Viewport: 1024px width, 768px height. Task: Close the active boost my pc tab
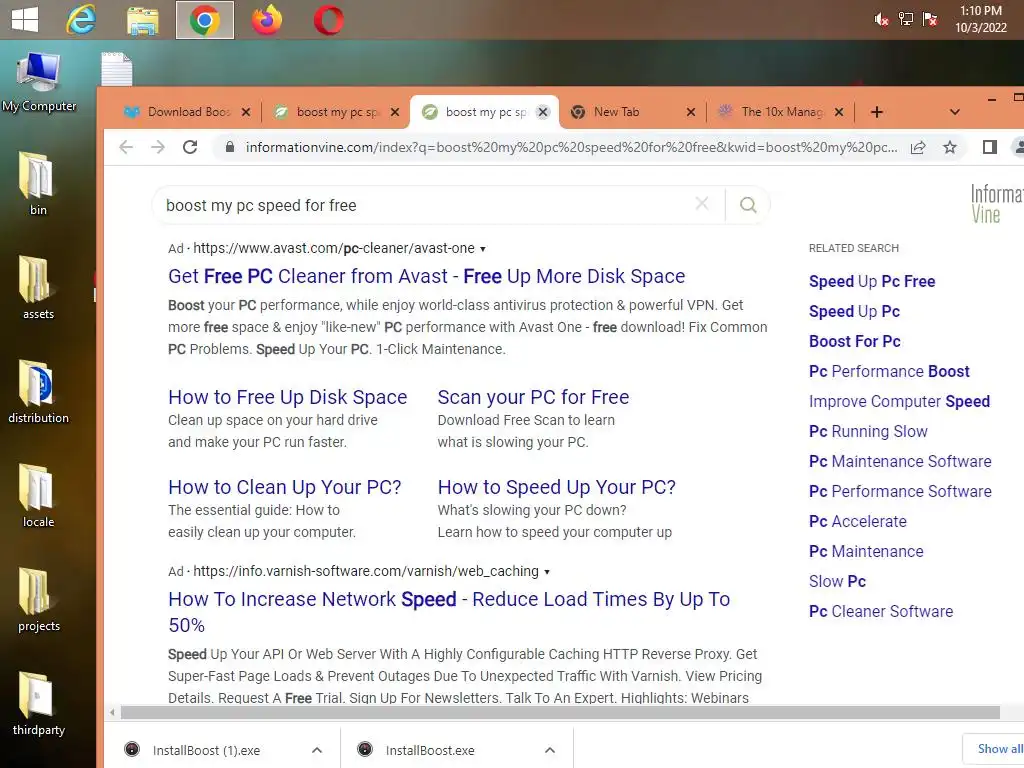pyautogui.click(x=543, y=112)
